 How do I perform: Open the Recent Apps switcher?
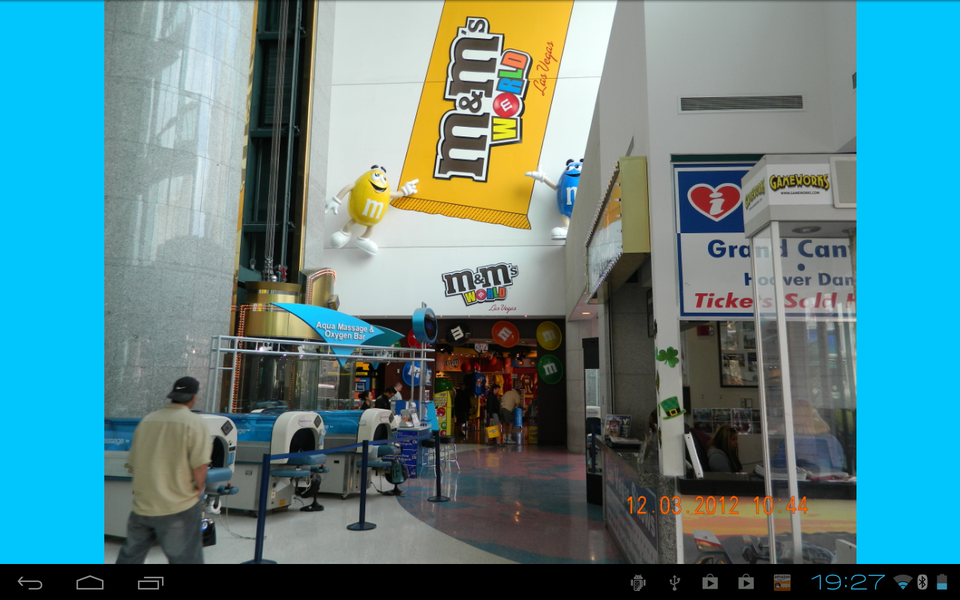[150, 583]
